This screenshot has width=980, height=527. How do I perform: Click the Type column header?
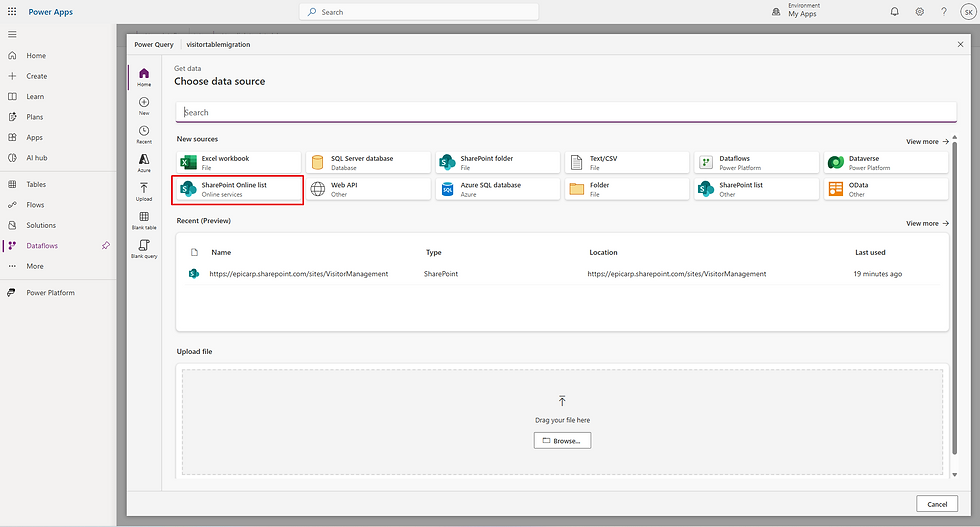[x=434, y=253]
